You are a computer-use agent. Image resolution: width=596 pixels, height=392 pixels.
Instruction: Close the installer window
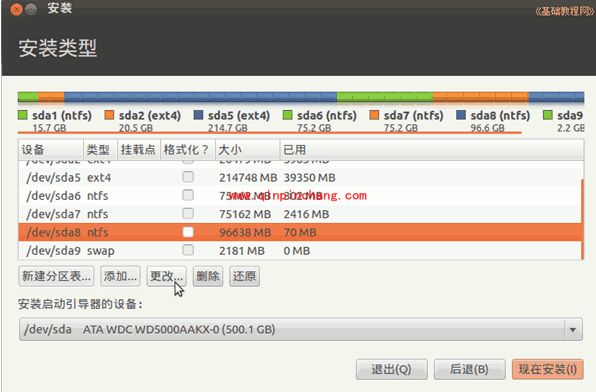tap(16, 9)
